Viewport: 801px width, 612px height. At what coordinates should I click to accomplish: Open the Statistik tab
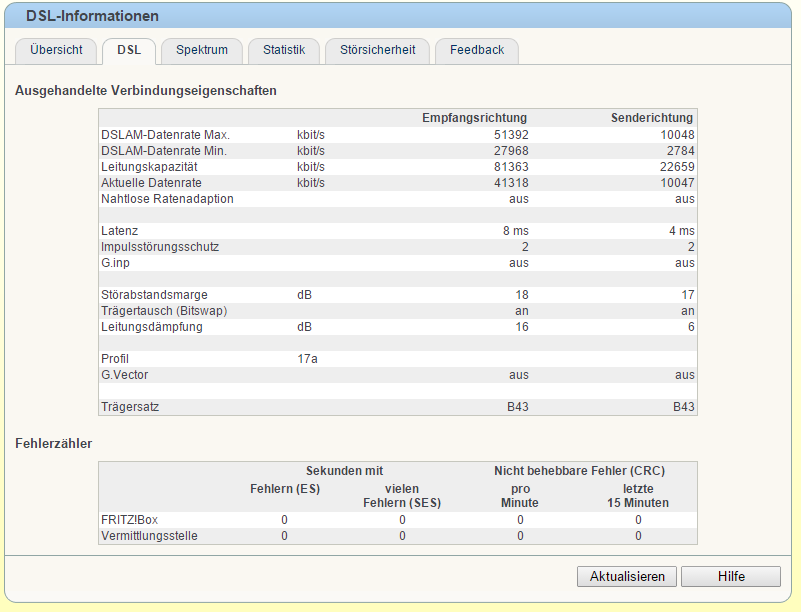tap(284, 51)
